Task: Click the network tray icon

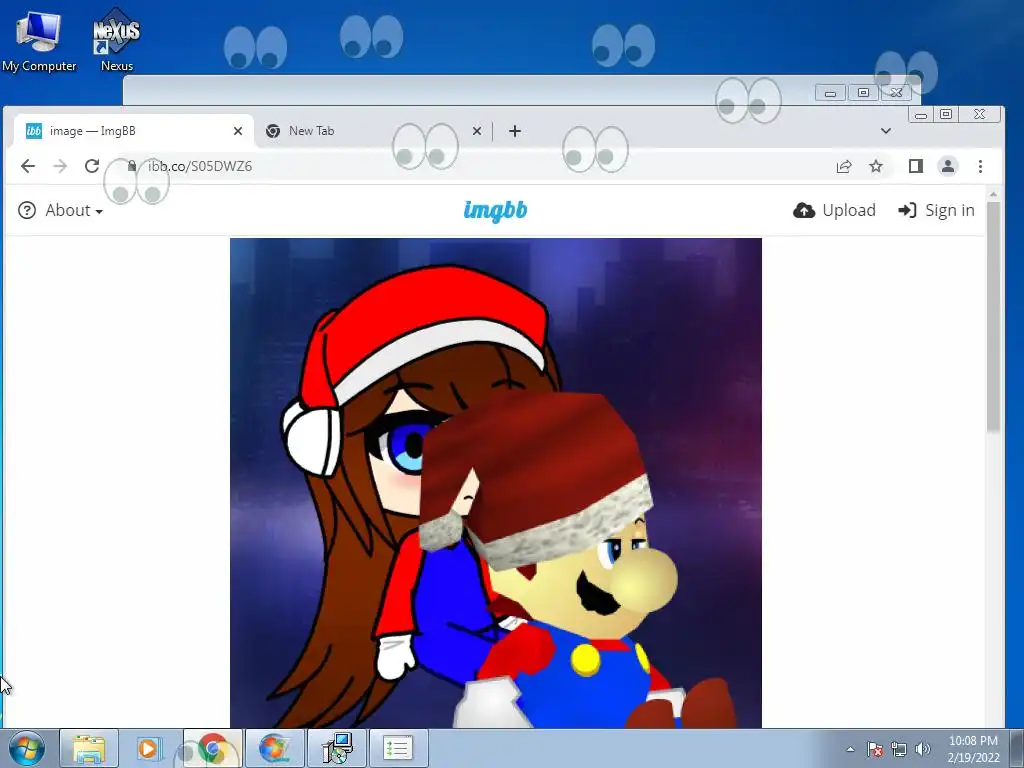Action: [x=899, y=749]
